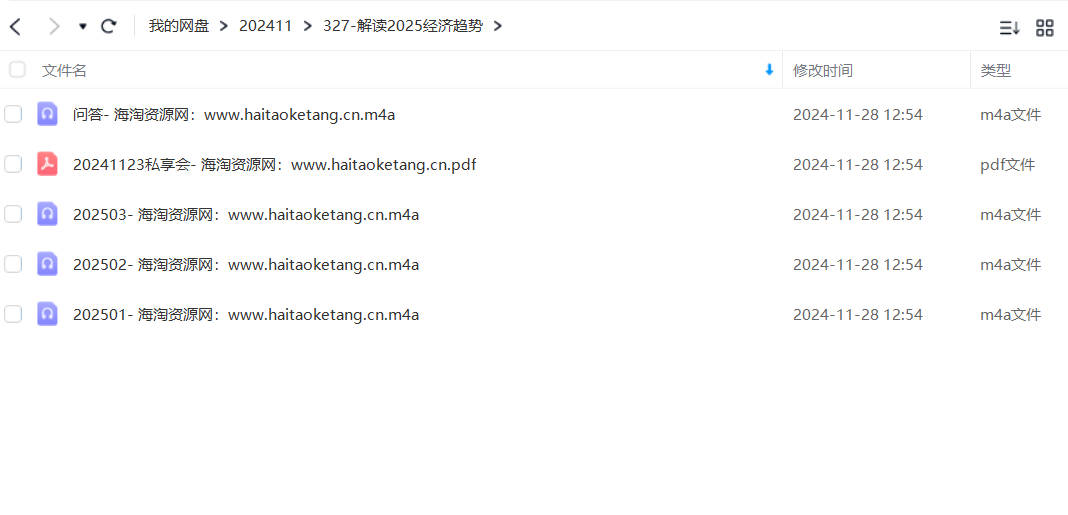Open file 20241123私享会 pdf name
Viewport: 1068px width, 515px height.
click(274, 165)
